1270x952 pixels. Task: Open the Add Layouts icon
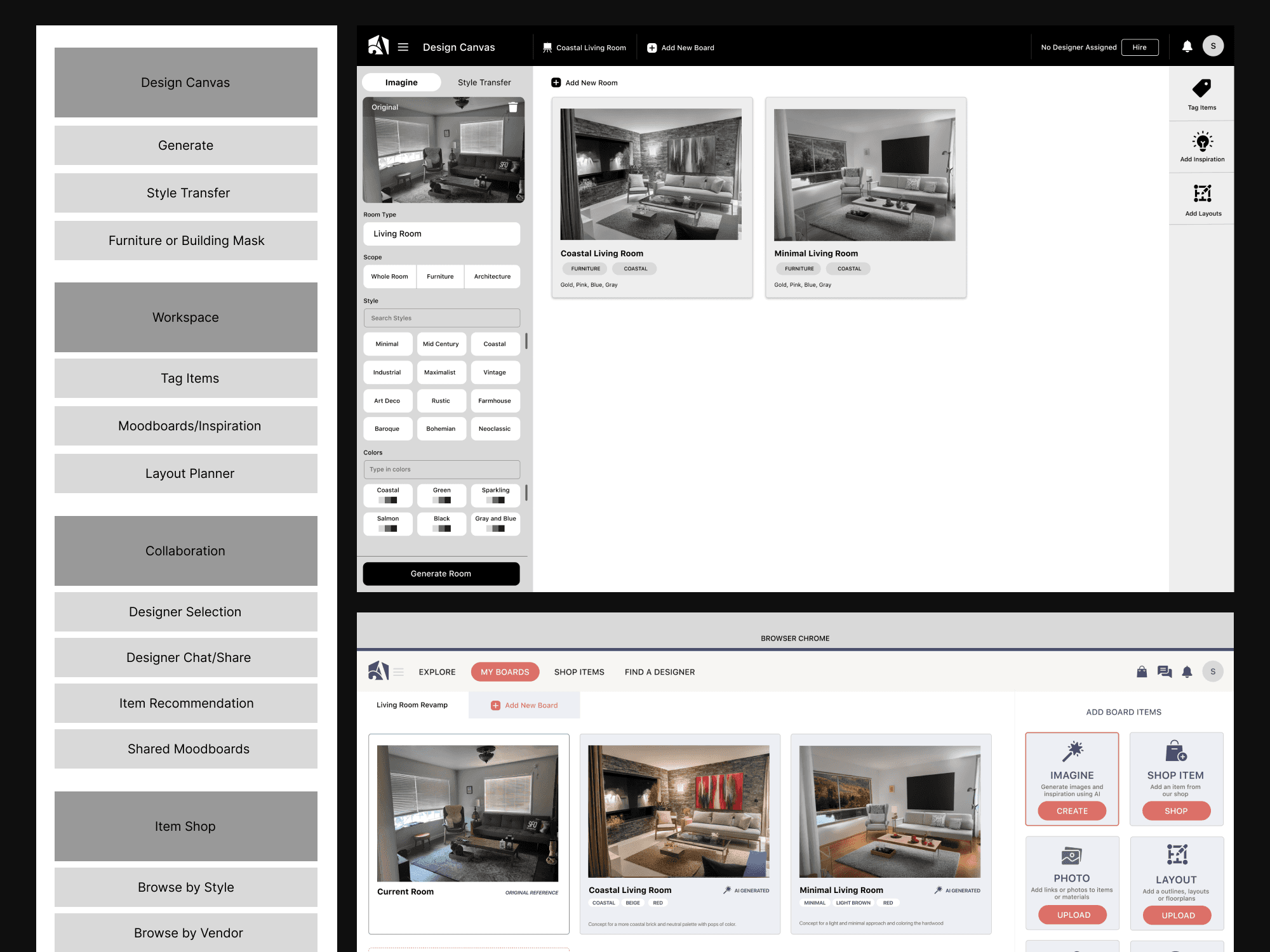tap(1202, 194)
